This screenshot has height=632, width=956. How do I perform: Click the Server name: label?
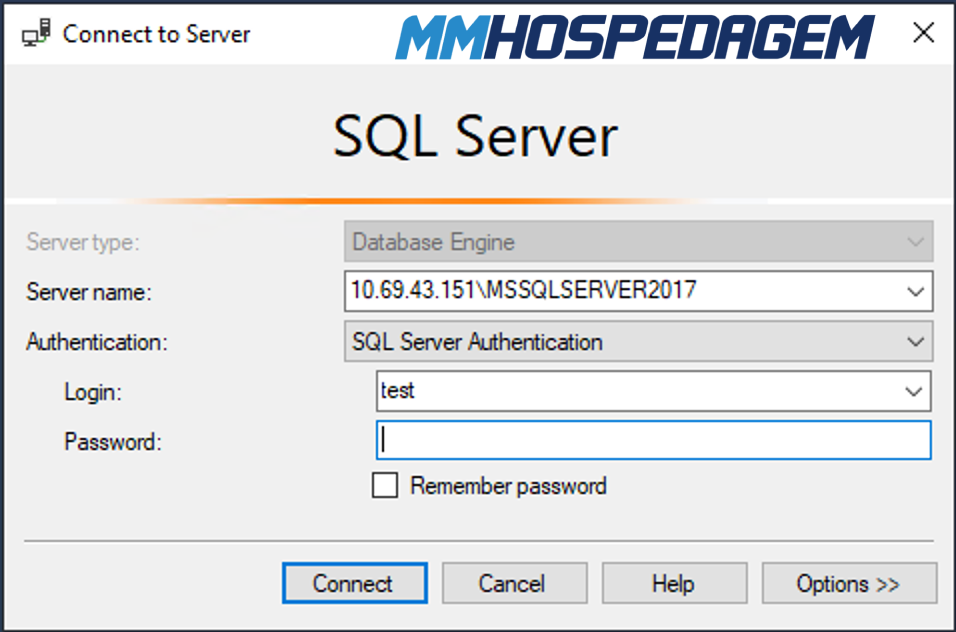pos(88,292)
